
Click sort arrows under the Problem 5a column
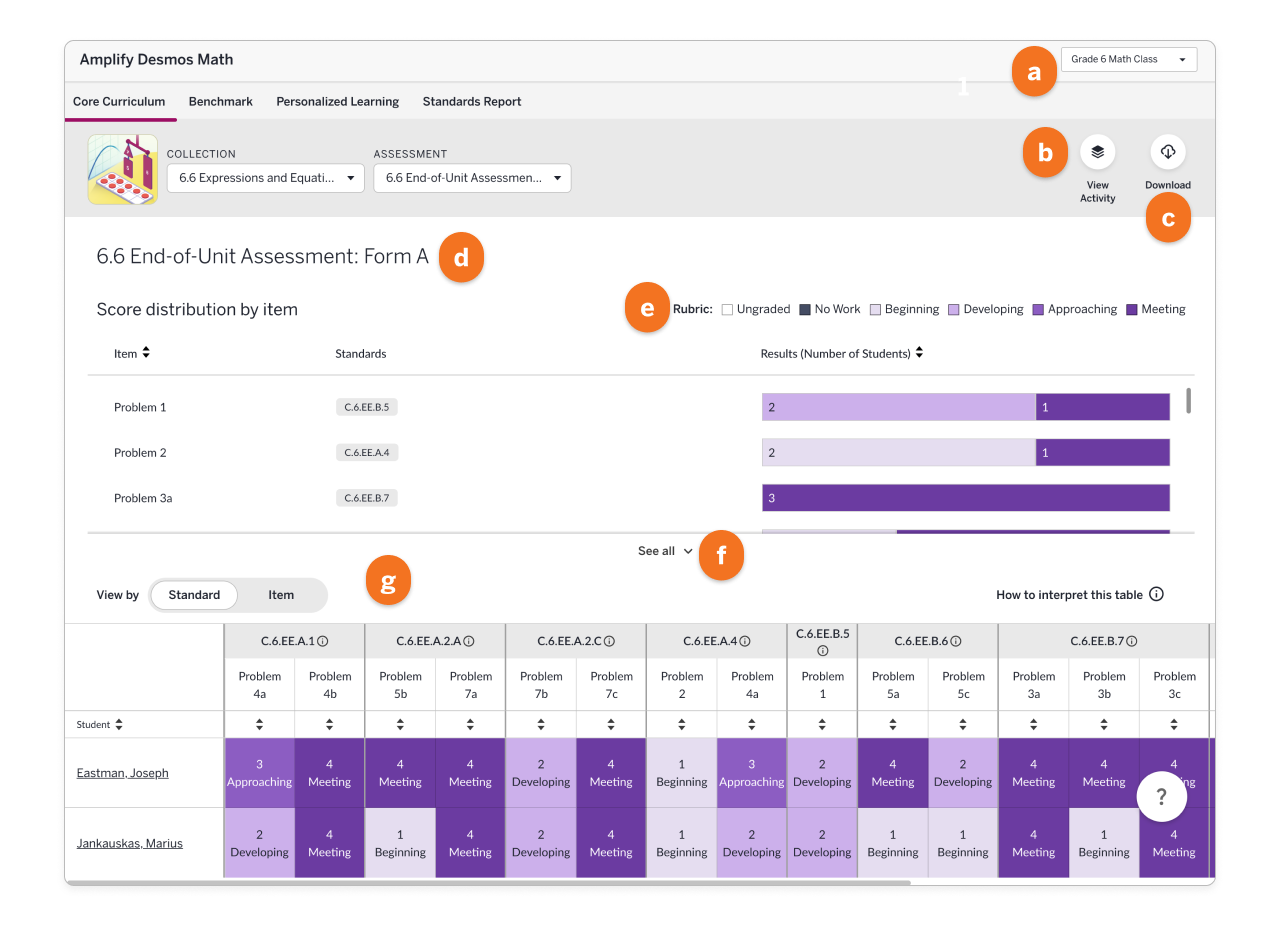point(893,724)
